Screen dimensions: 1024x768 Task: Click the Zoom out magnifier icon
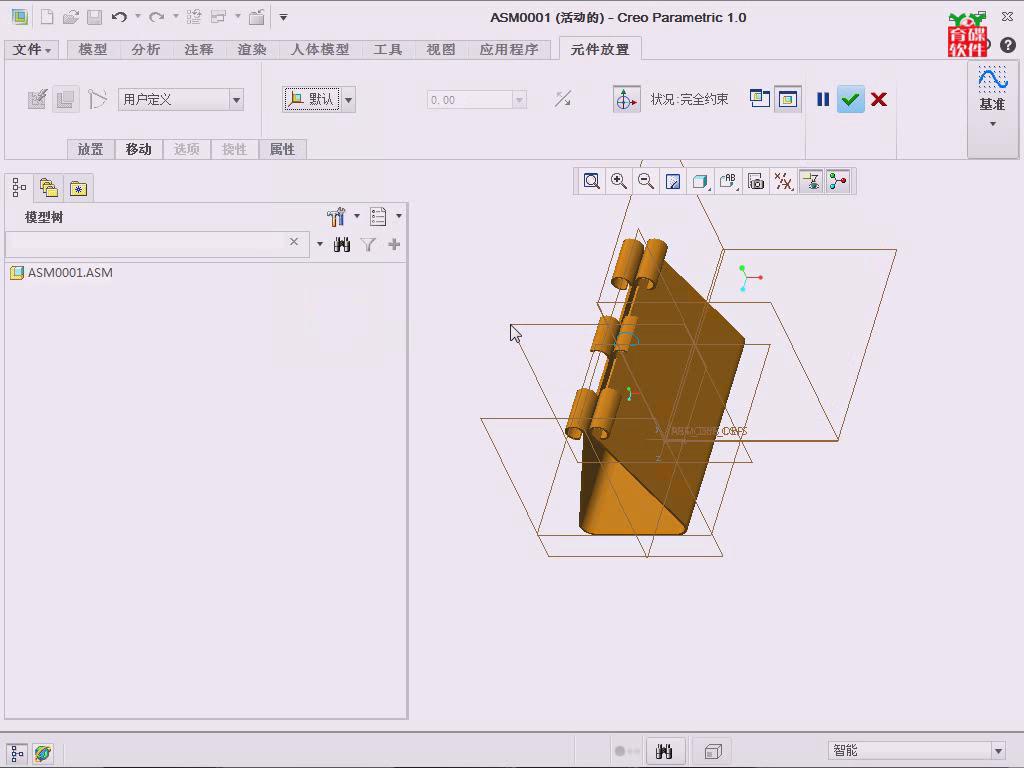646,182
